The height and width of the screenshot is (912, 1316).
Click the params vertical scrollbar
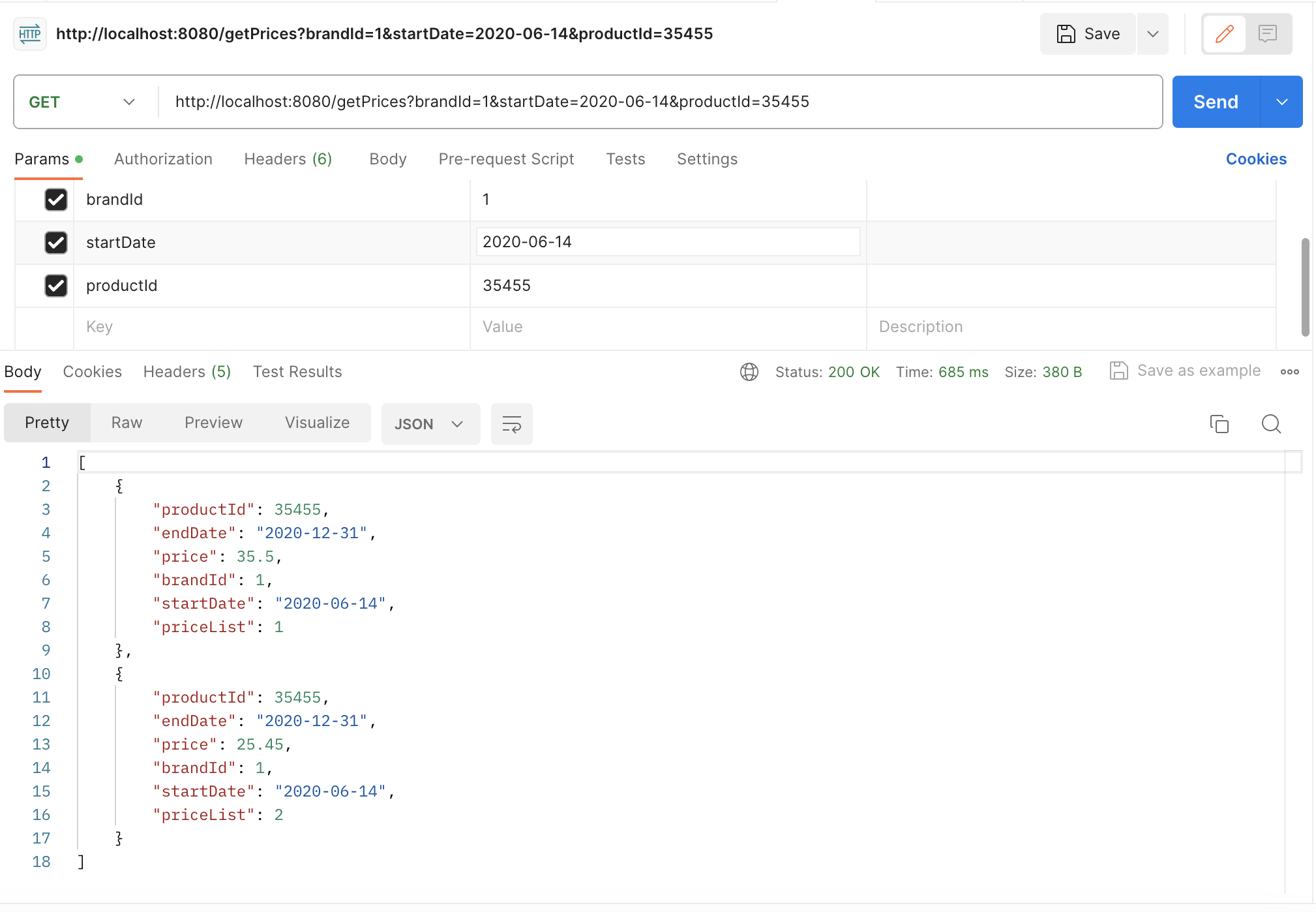1305,287
